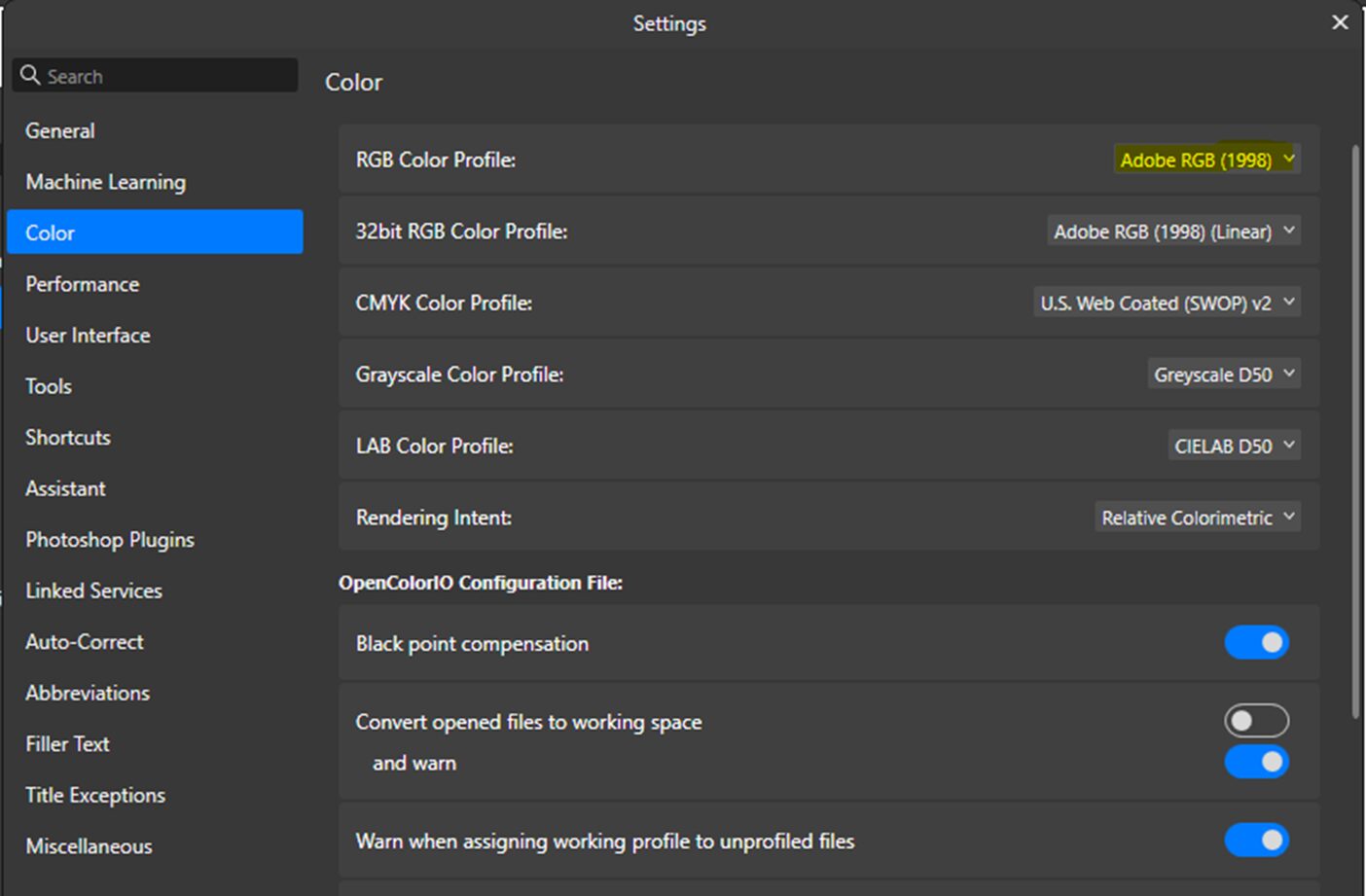The image size is (1366, 896).
Task: Expand the 32bit RGB Color Profile dropdown
Action: click(1173, 232)
